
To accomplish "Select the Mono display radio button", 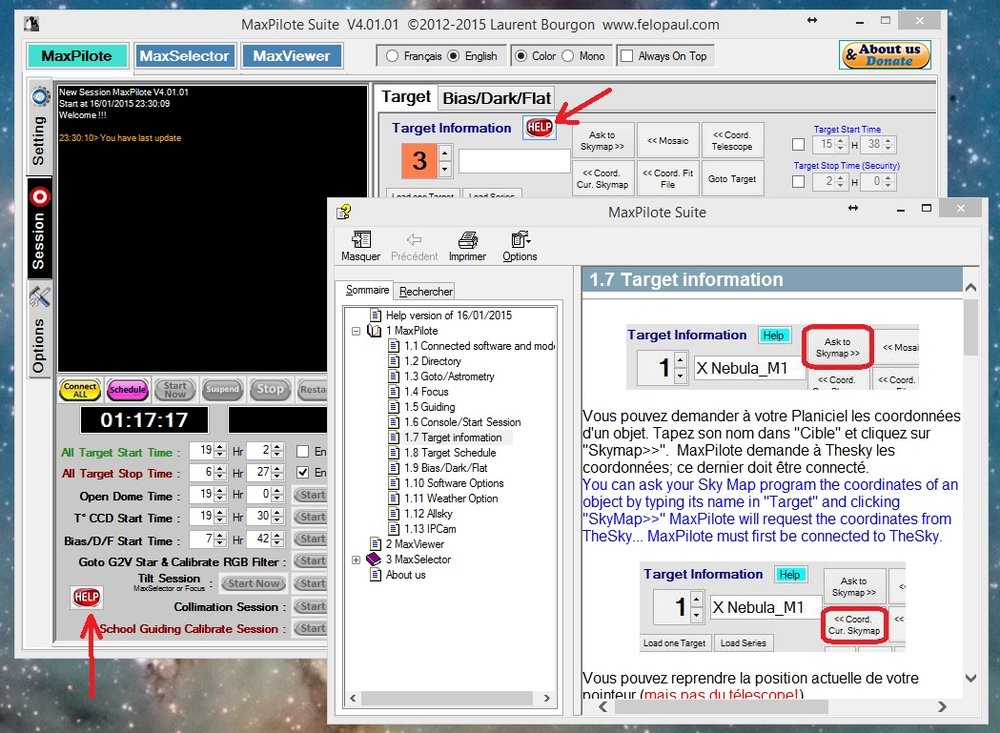I will click(568, 56).
